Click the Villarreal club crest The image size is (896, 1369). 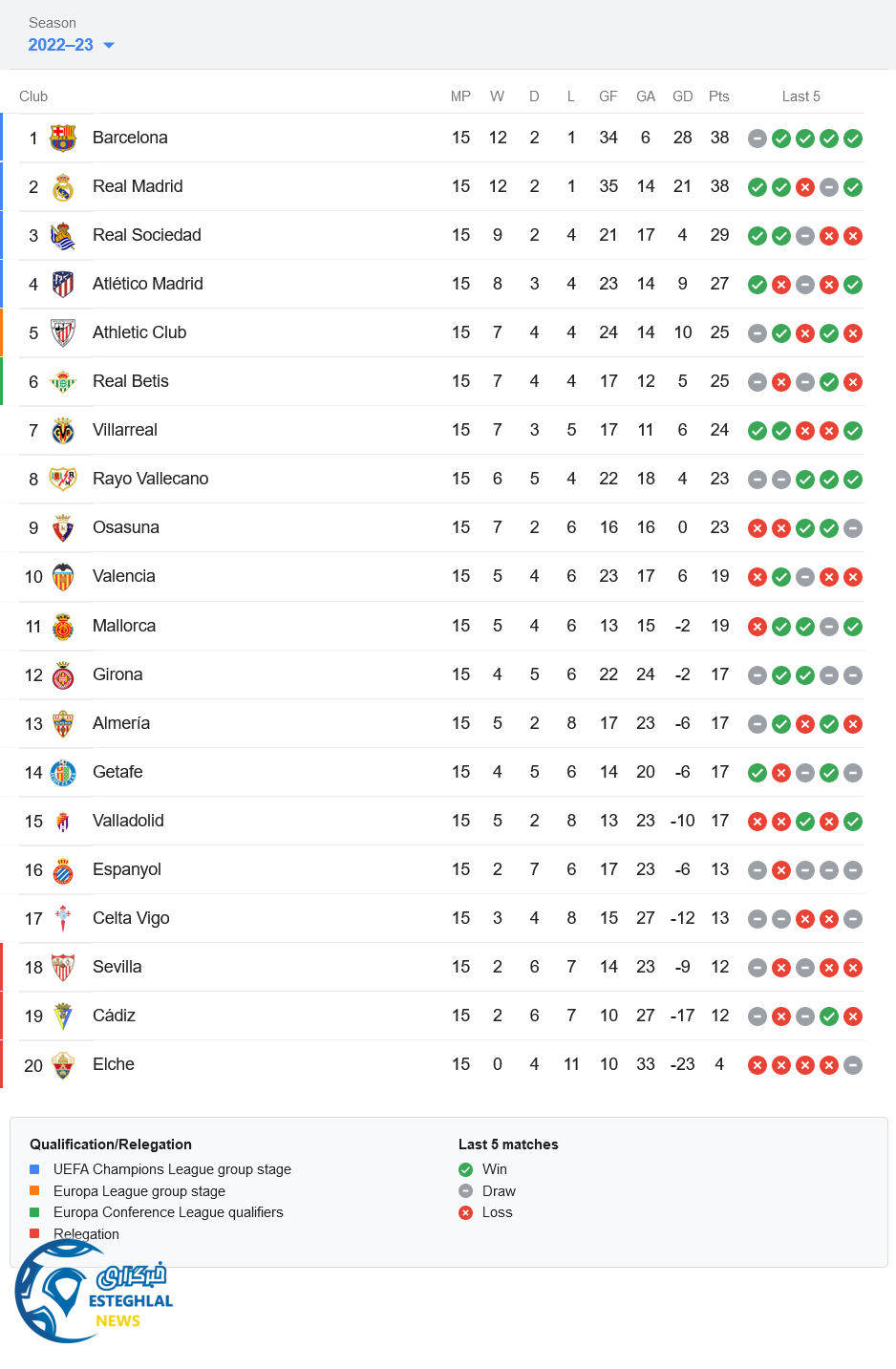point(63,431)
